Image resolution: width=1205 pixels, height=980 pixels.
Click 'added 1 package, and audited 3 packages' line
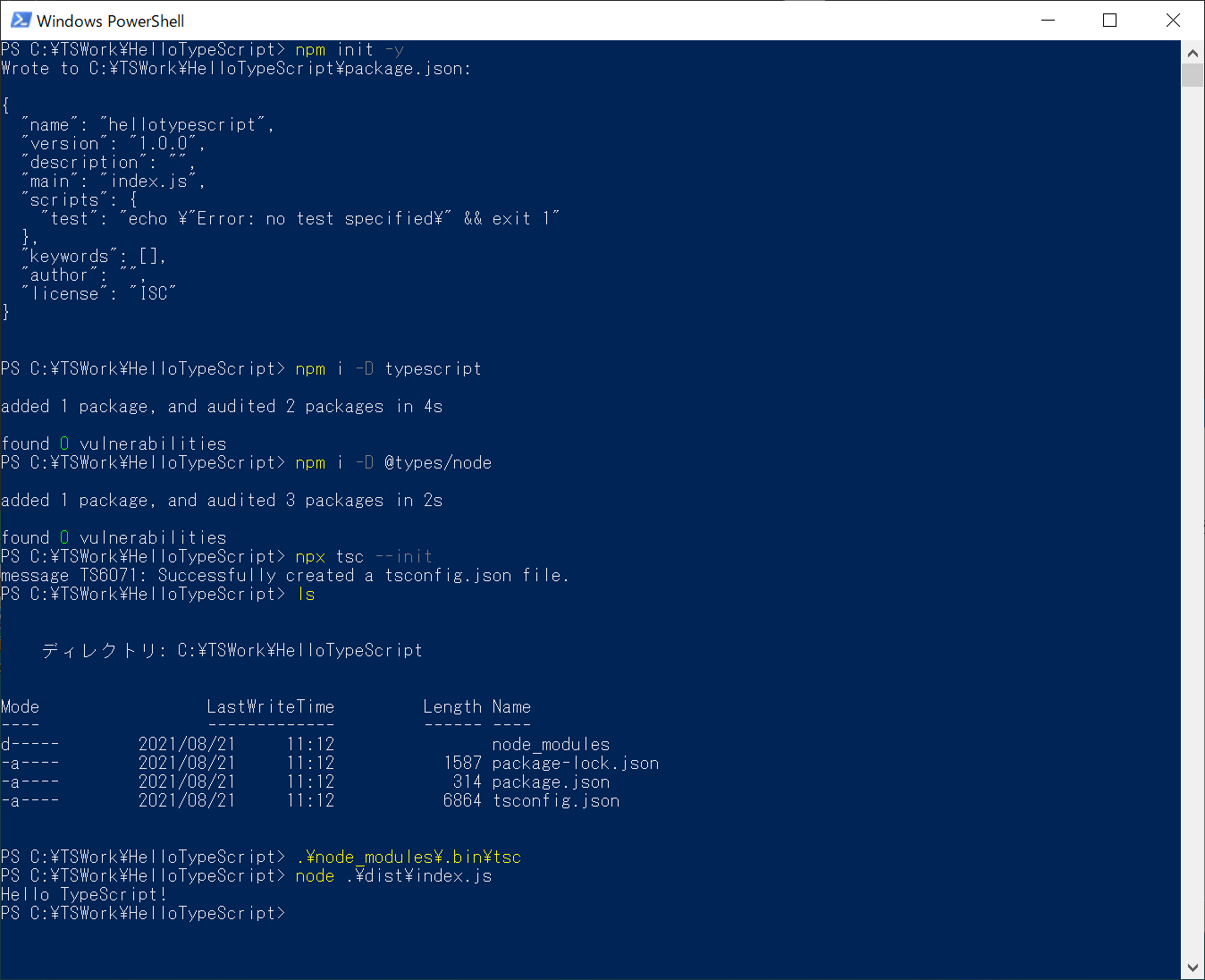tap(222, 501)
